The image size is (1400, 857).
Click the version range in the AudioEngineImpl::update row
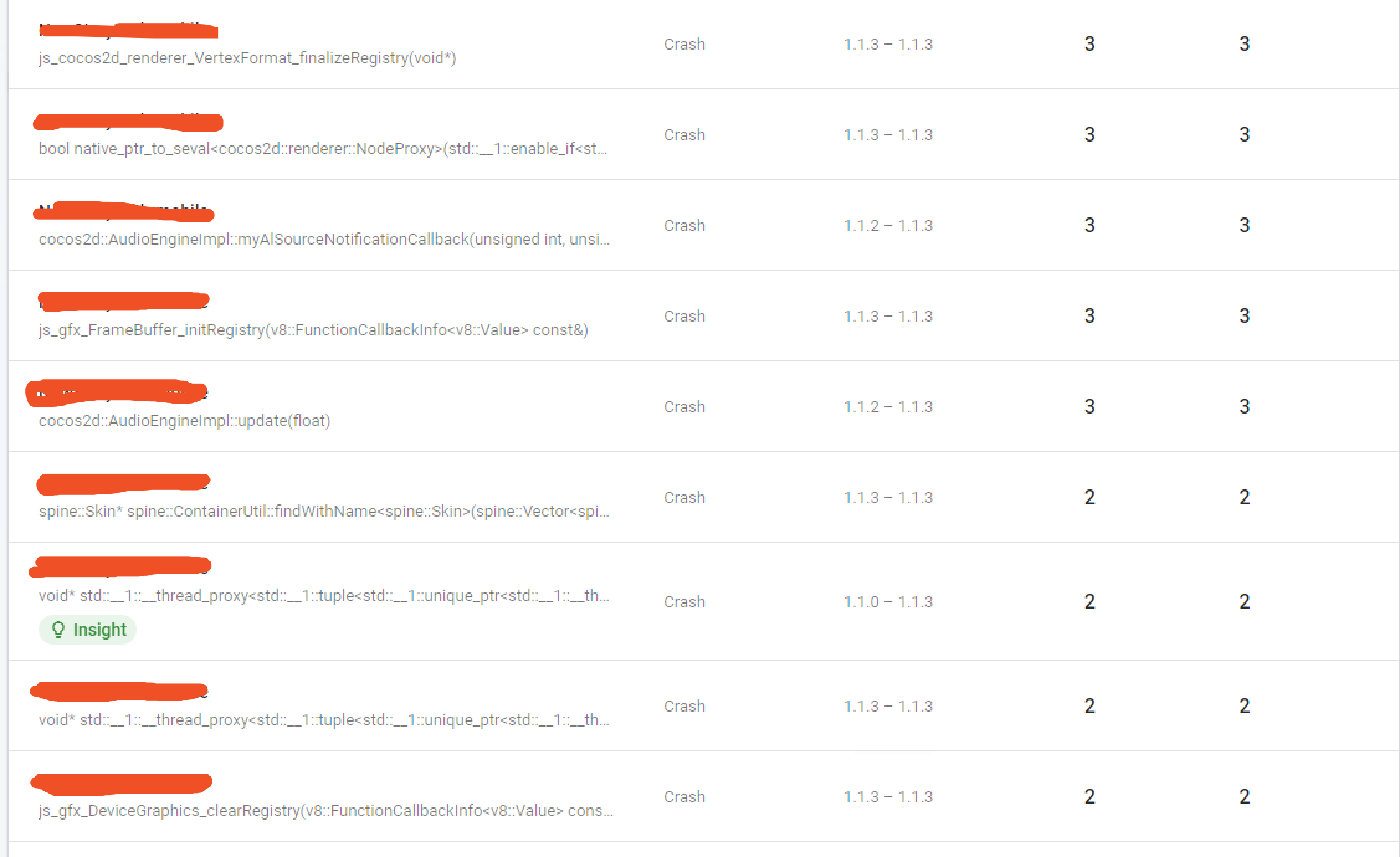888,407
